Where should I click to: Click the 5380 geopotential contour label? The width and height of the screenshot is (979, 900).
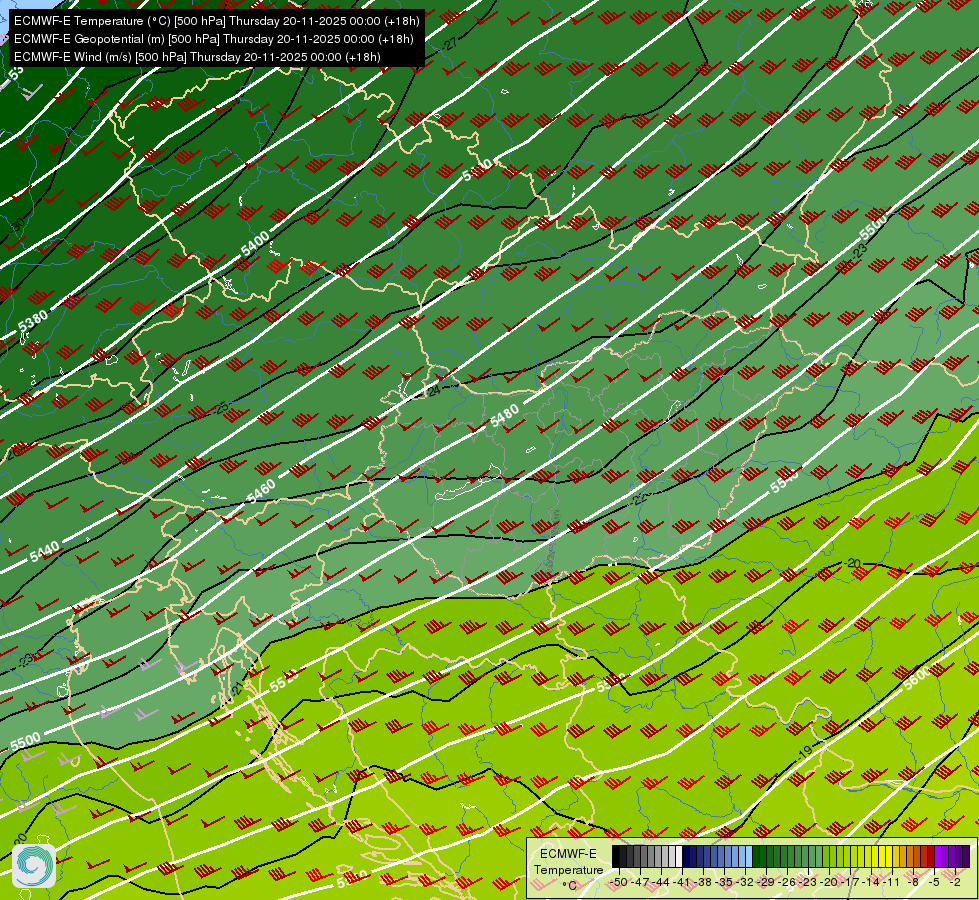pos(32,322)
